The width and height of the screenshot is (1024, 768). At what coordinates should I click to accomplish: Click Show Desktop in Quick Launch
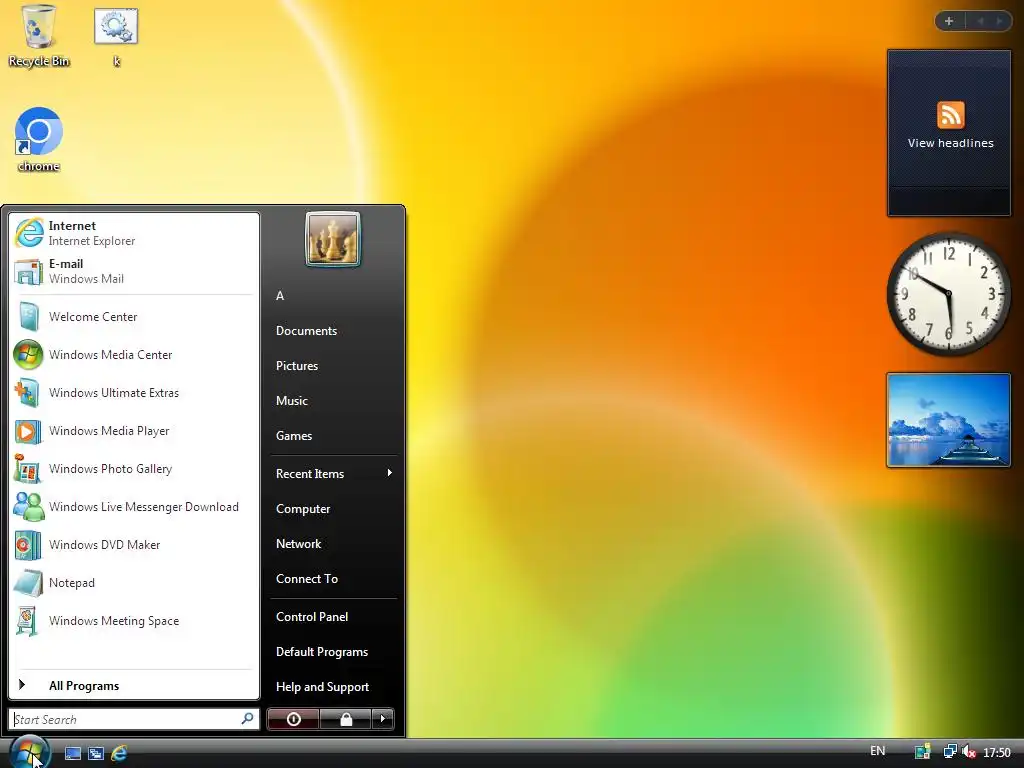[x=72, y=753]
